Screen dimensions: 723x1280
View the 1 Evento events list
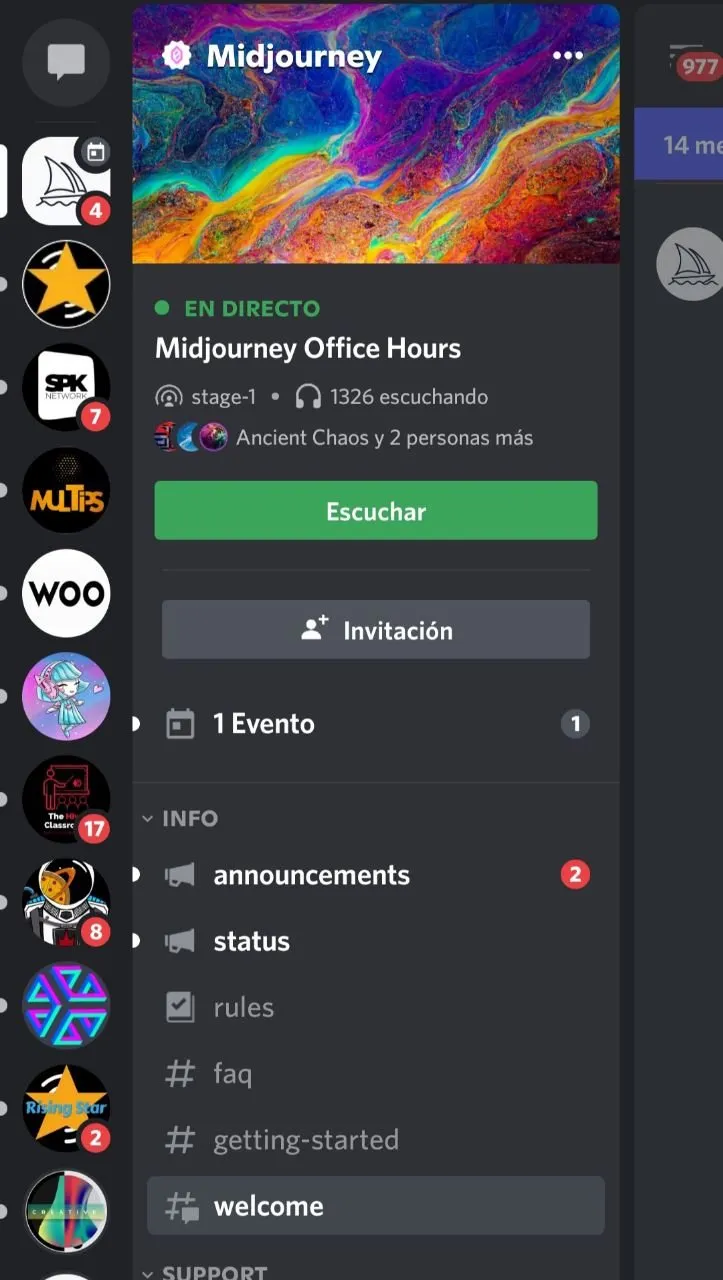(376, 724)
